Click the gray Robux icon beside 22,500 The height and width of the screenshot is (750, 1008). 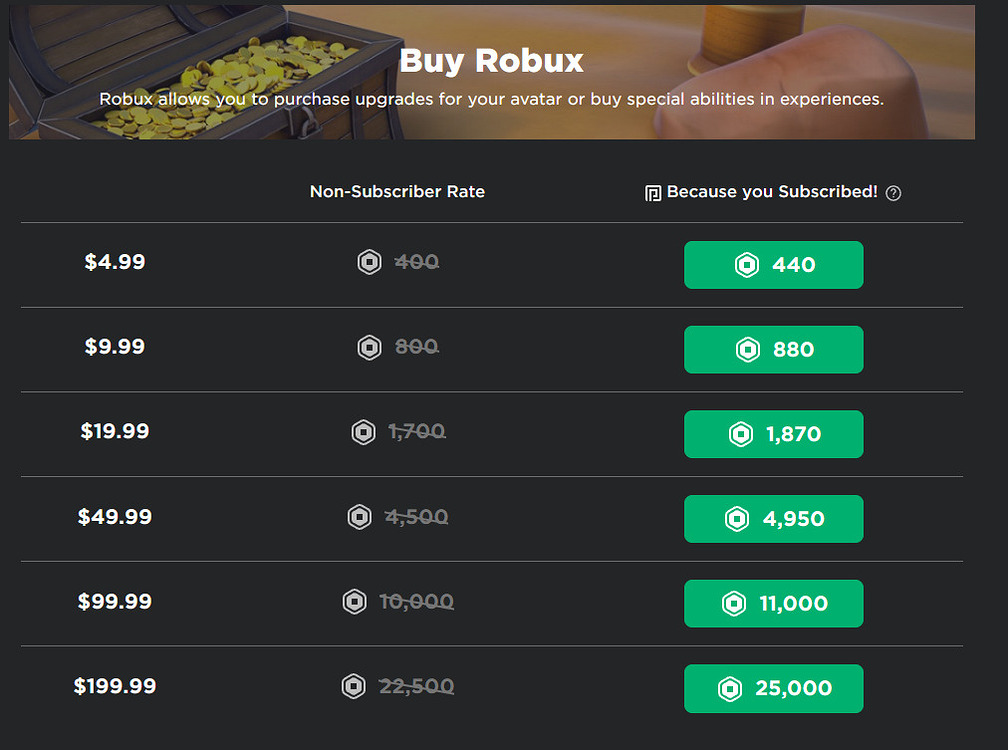point(354,686)
